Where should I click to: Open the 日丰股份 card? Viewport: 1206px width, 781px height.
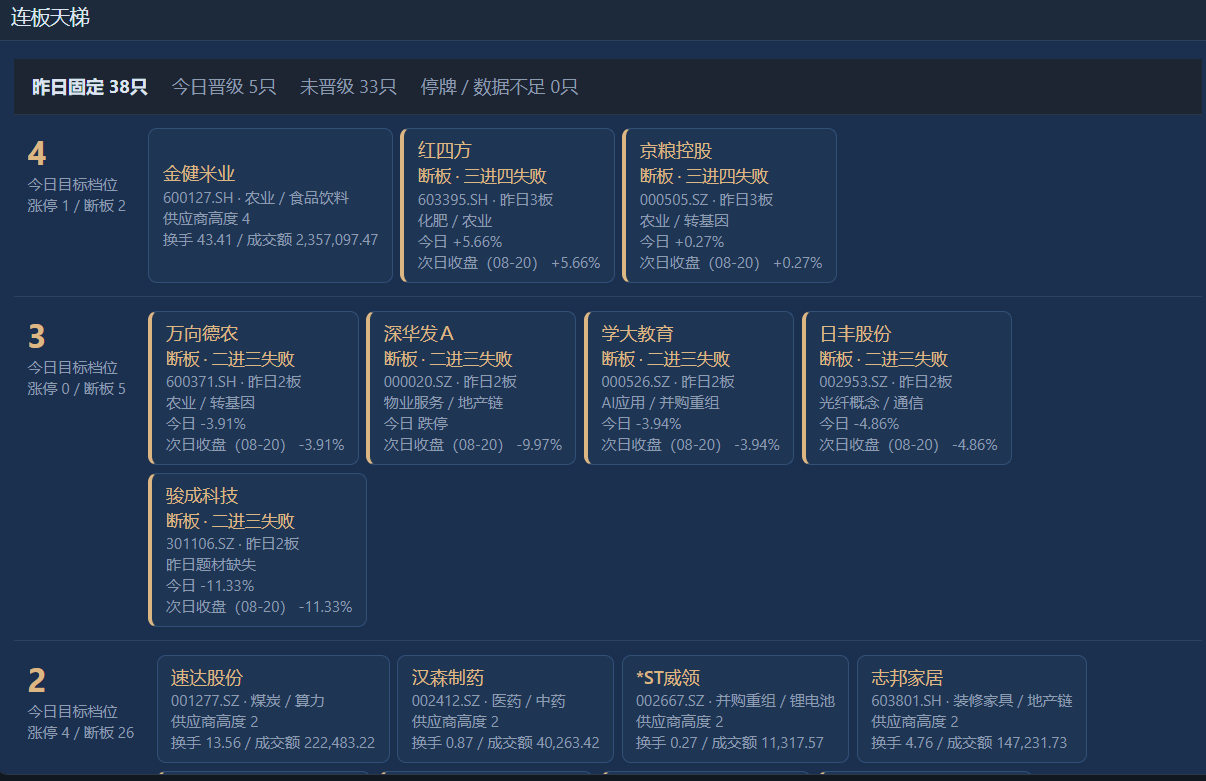click(x=907, y=388)
